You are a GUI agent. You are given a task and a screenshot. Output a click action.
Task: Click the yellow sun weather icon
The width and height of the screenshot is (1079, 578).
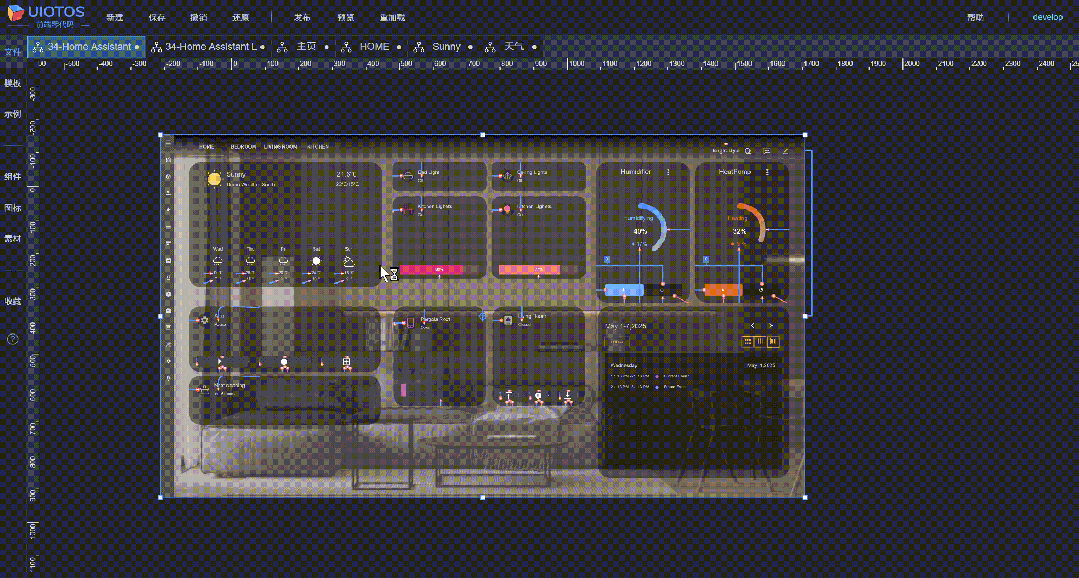point(215,179)
